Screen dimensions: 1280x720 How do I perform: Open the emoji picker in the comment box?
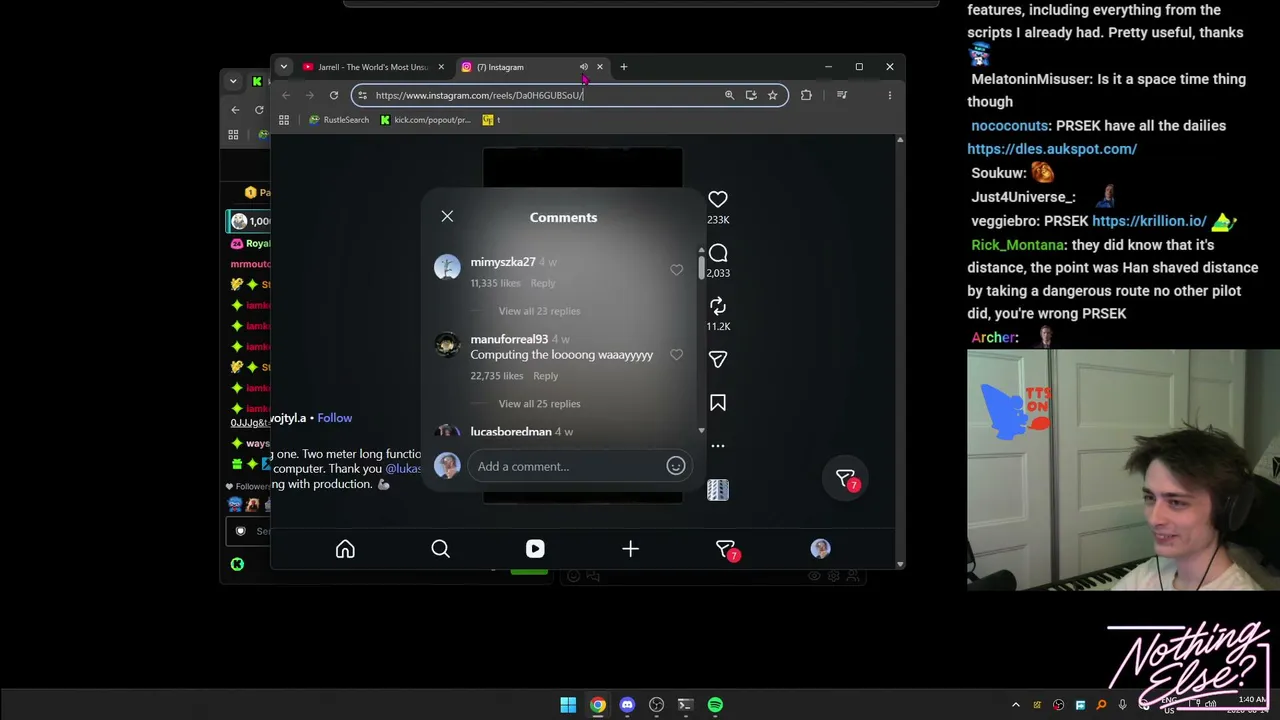(676, 466)
